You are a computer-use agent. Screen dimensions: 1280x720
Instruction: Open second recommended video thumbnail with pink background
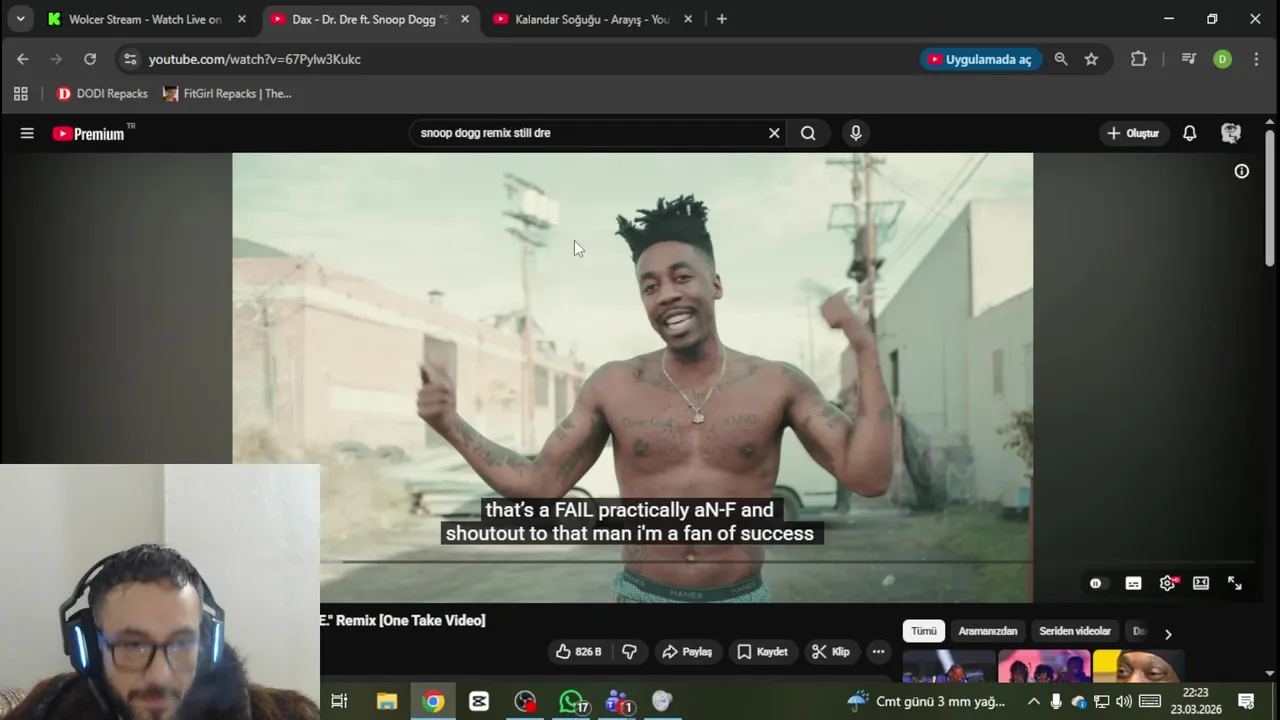click(x=1044, y=665)
